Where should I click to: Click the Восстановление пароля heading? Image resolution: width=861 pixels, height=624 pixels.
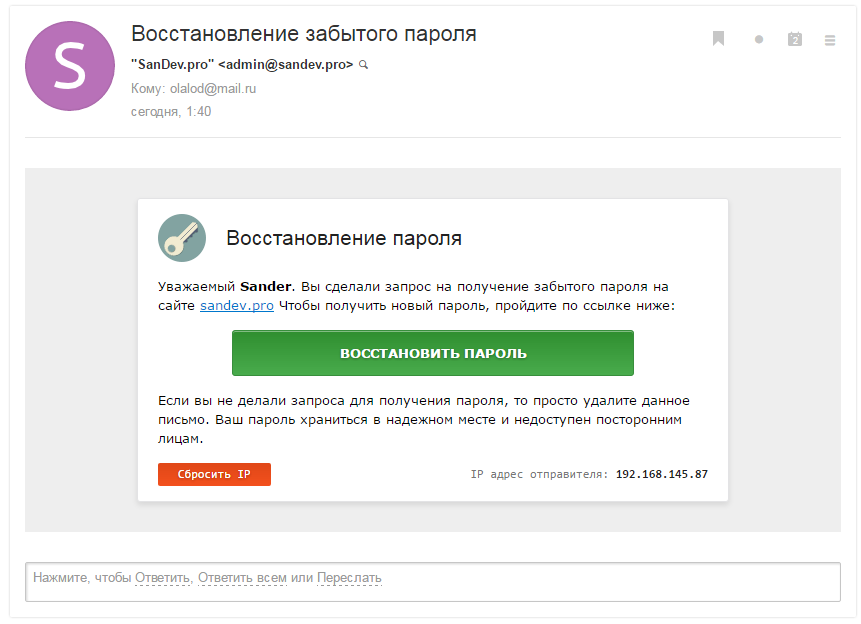344,238
